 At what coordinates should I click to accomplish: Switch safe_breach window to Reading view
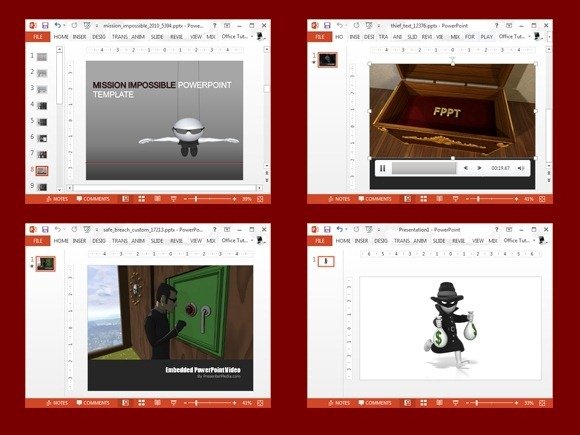coord(158,403)
